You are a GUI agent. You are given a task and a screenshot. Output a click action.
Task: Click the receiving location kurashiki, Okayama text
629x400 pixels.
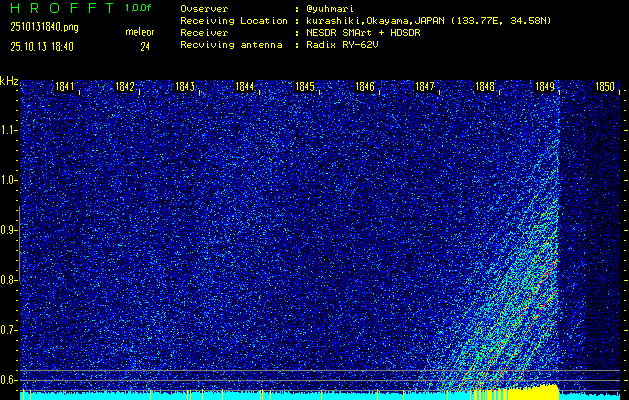(428, 21)
